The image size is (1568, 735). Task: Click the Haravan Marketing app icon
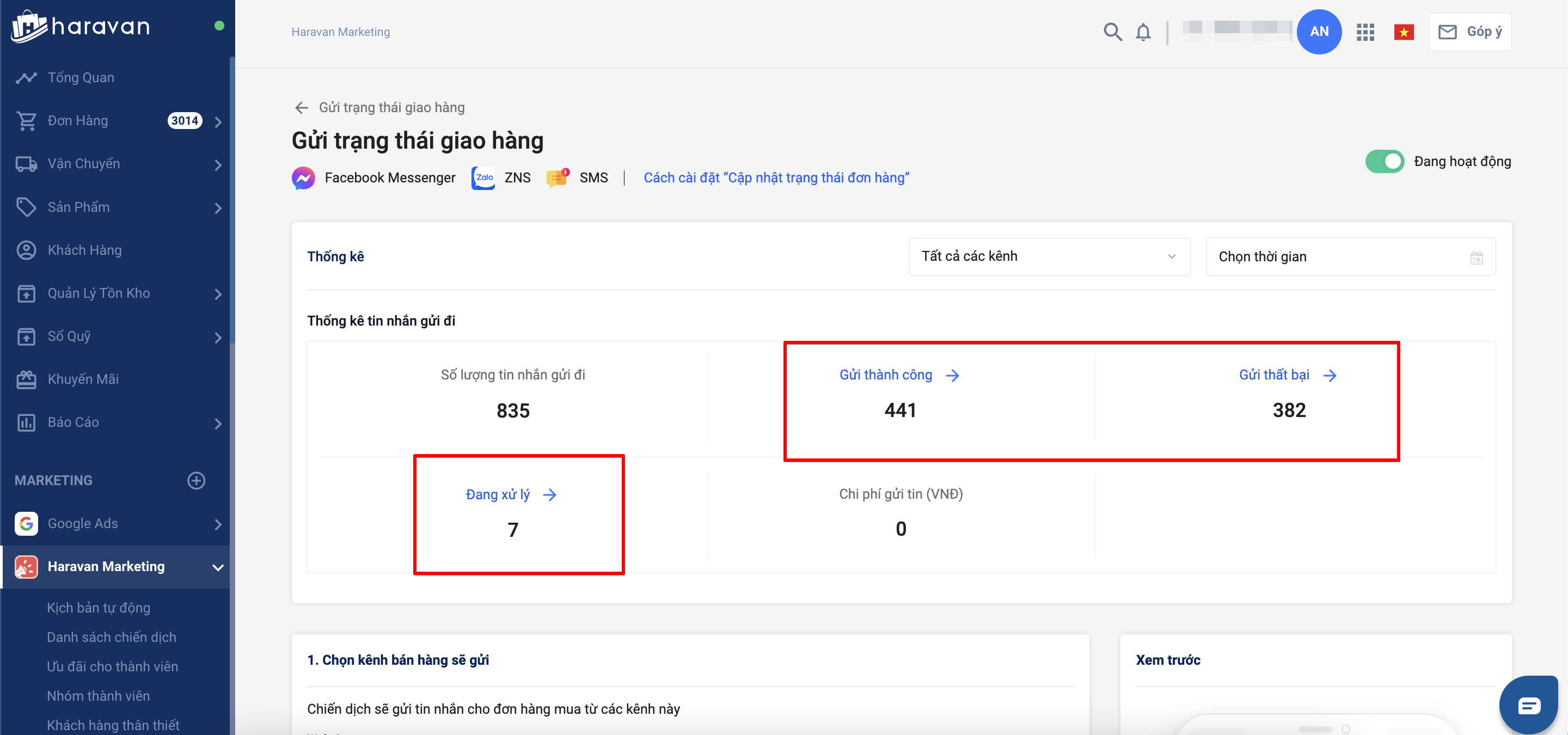tap(26, 566)
